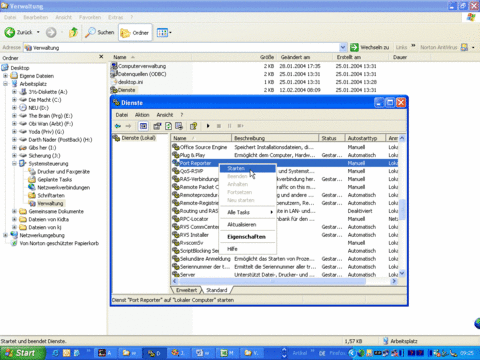
Task: Collapse Arbeitsplatz tree node
Action: pyautogui.click(x=5, y=84)
